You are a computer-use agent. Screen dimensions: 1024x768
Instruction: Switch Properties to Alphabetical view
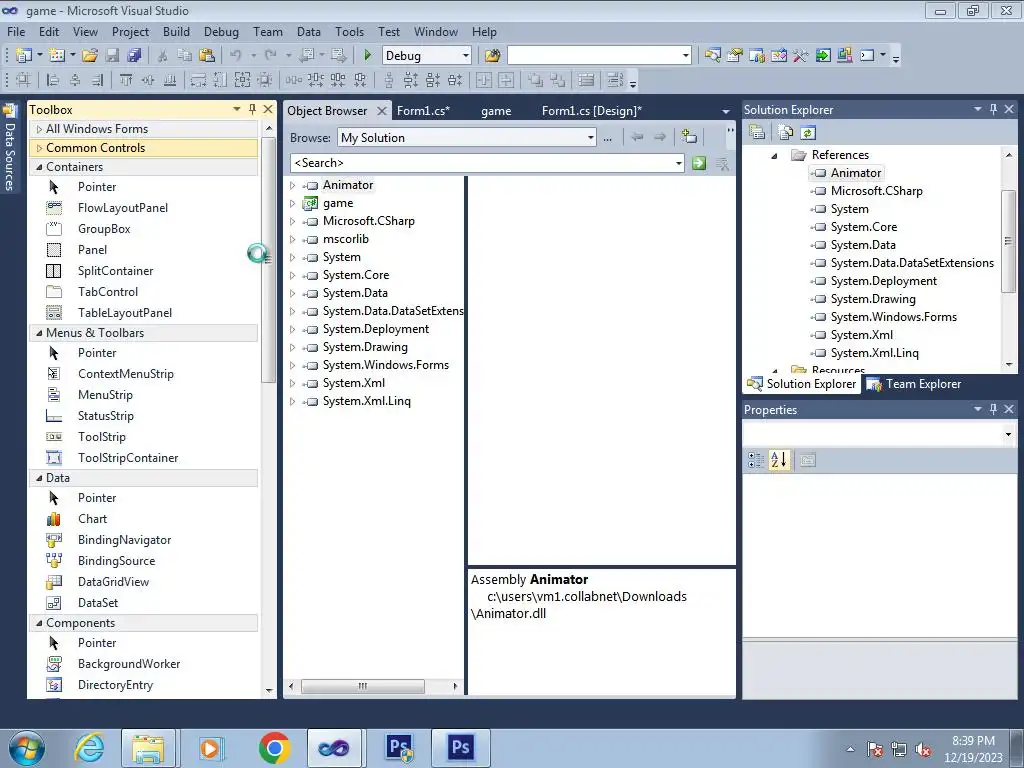click(778, 460)
